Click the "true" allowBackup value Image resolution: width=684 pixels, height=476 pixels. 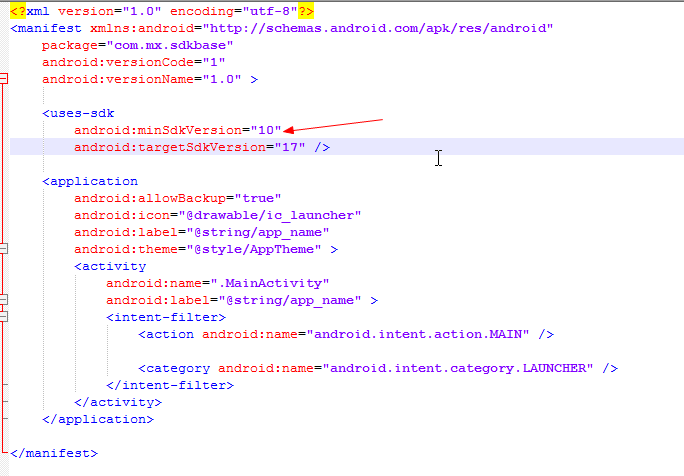(258, 199)
